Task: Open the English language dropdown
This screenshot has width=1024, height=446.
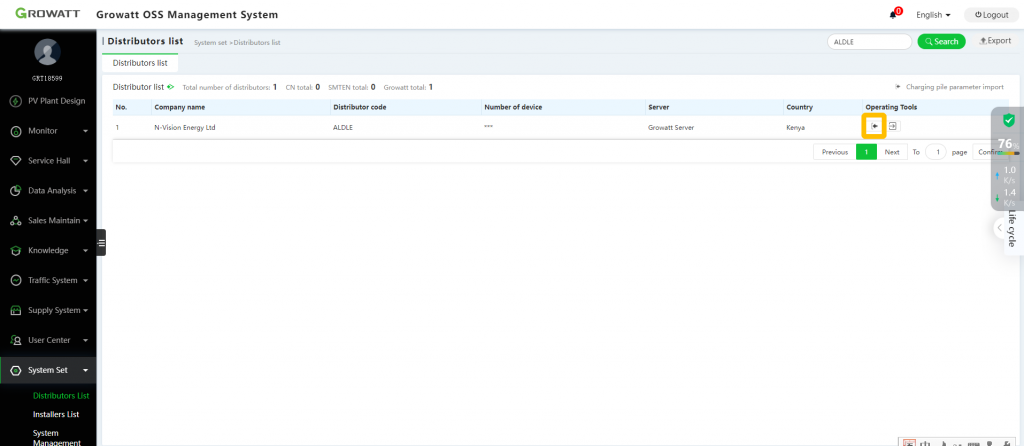Action: tap(933, 15)
